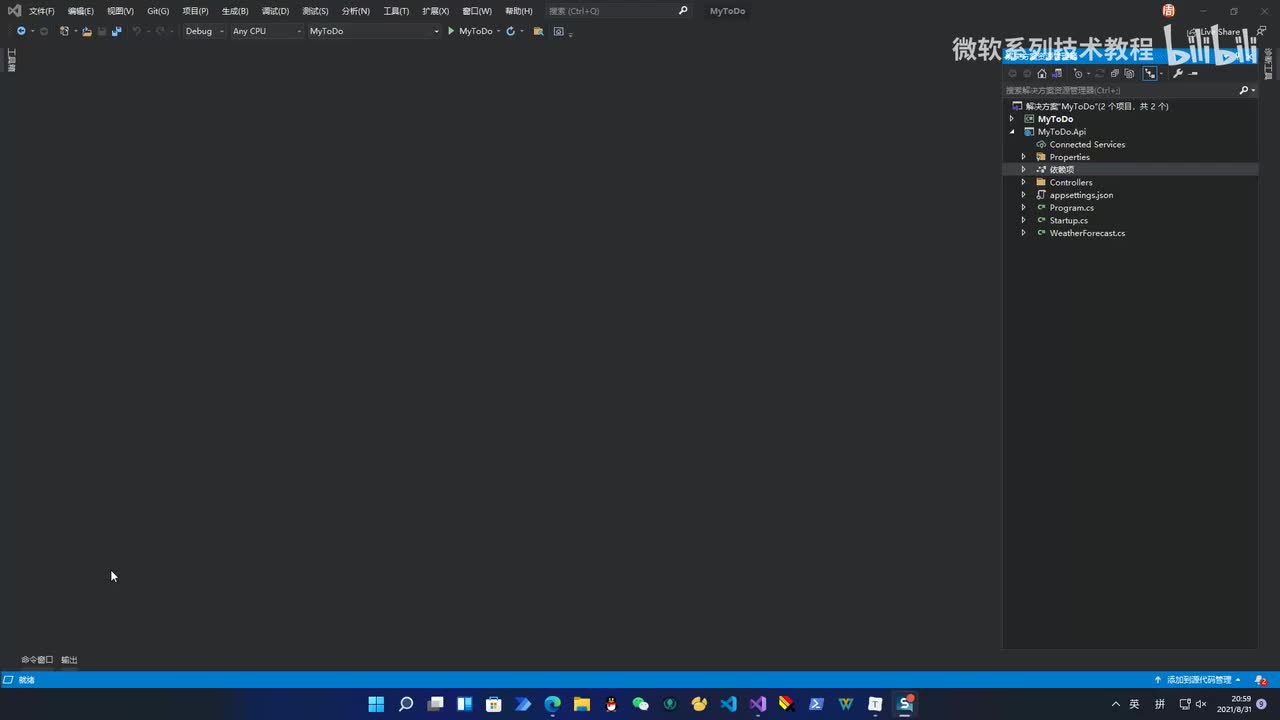Image resolution: width=1280 pixels, height=720 pixels.
Task: Click the 输出 tab at bottom
Action: (x=69, y=660)
